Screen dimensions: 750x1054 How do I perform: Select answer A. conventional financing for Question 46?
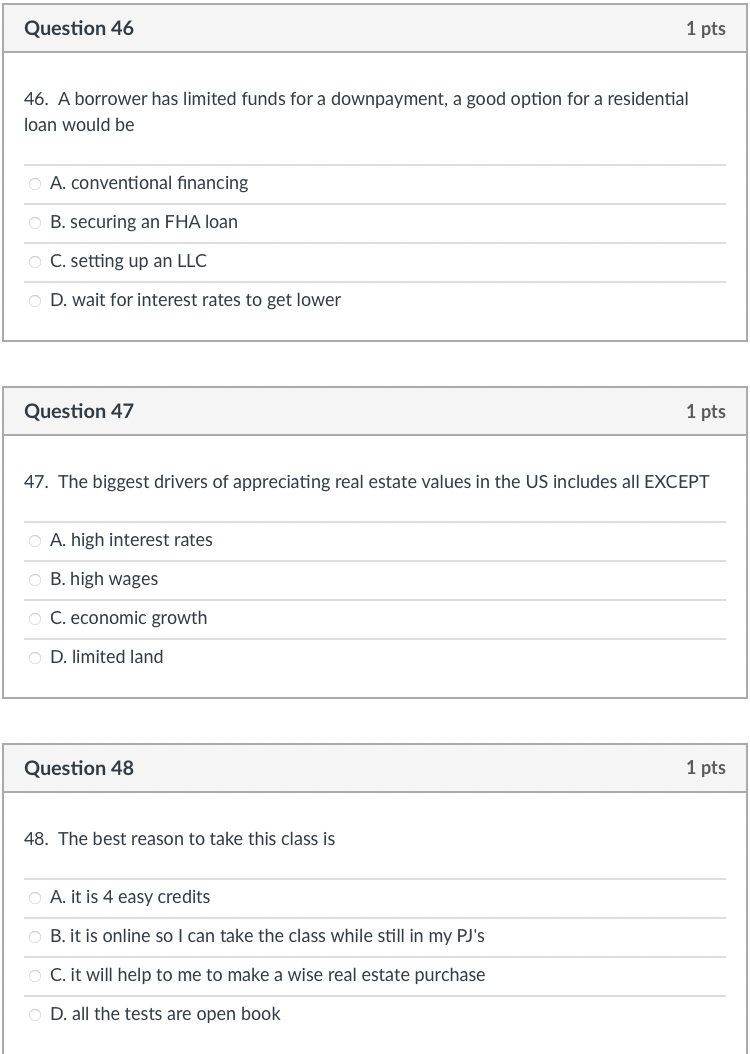tap(34, 183)
